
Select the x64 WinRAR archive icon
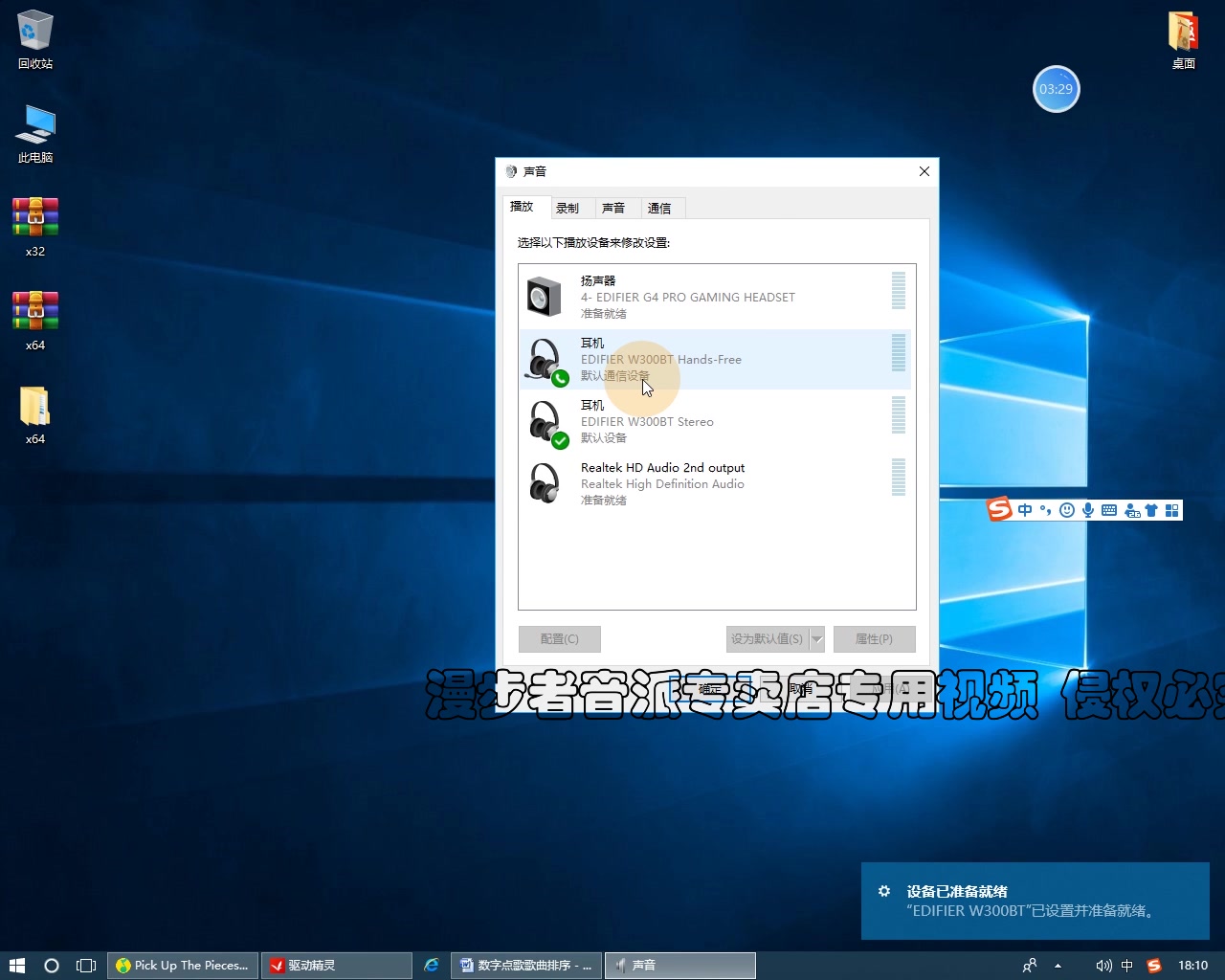pyautogui.click(x=35, y=321)
